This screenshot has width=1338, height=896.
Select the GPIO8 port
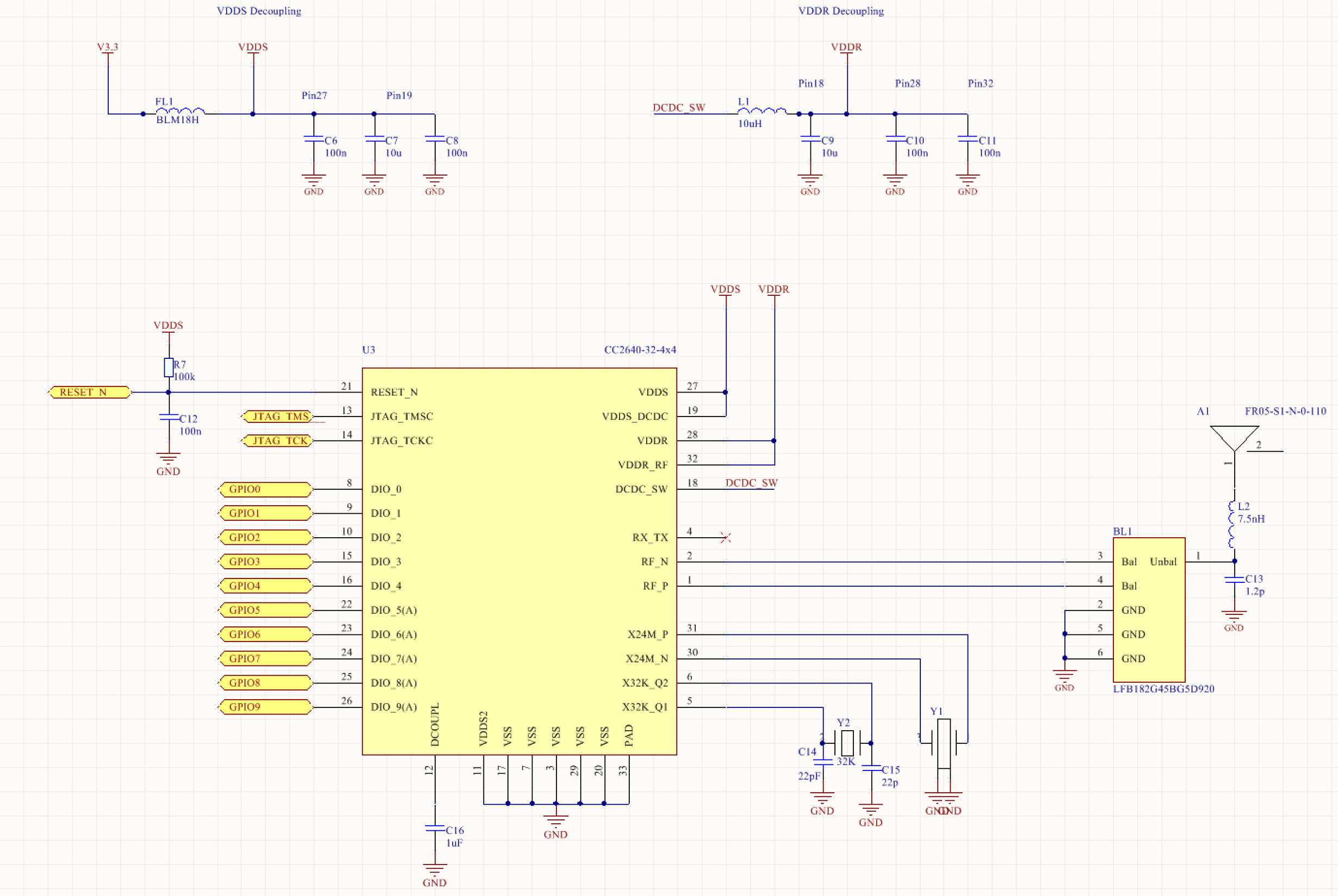click(265, 683)
